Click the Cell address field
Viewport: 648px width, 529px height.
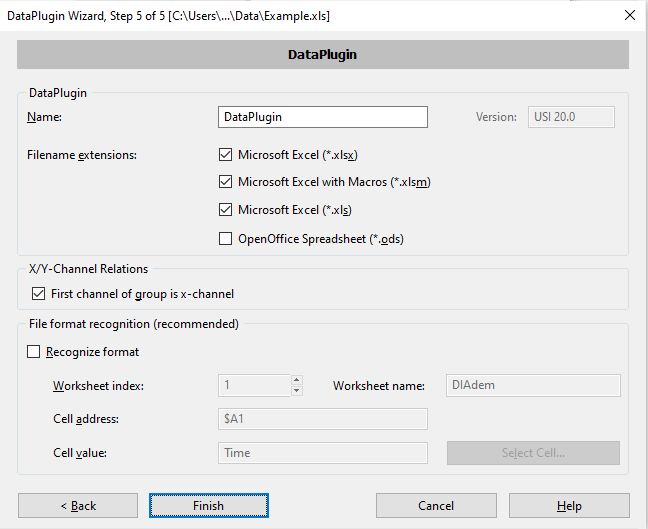coord(322,419)
